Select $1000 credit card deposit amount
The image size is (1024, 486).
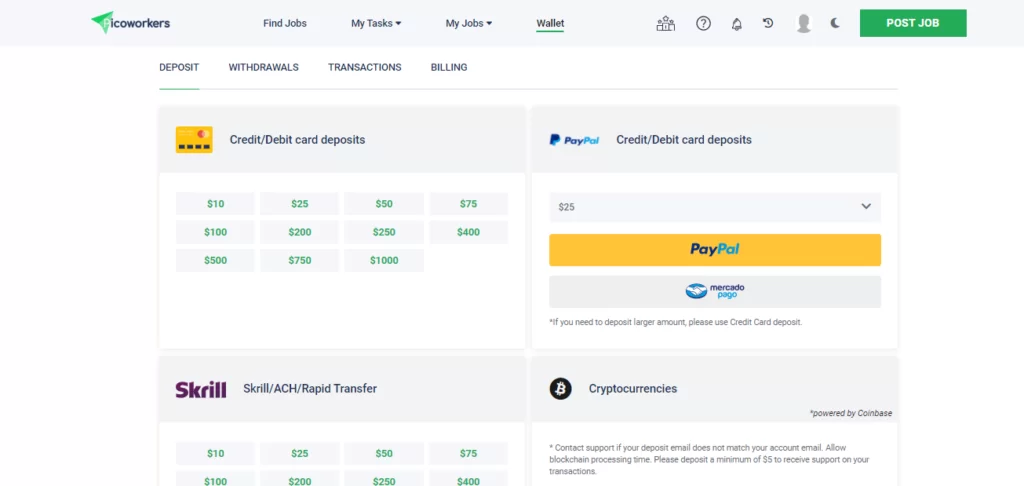coord(384,261)
